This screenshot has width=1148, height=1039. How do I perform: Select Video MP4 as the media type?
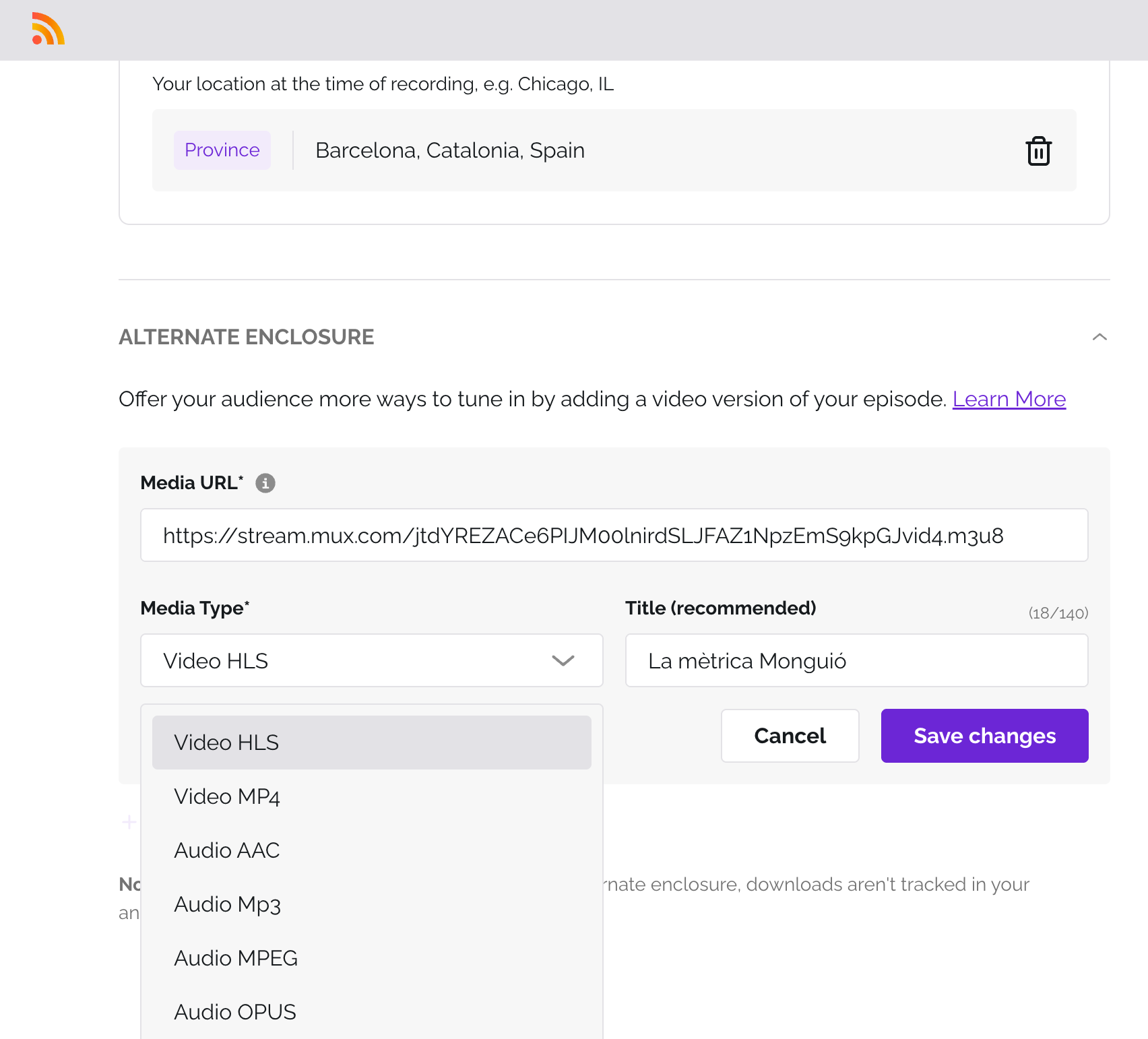tap(226, 796)
